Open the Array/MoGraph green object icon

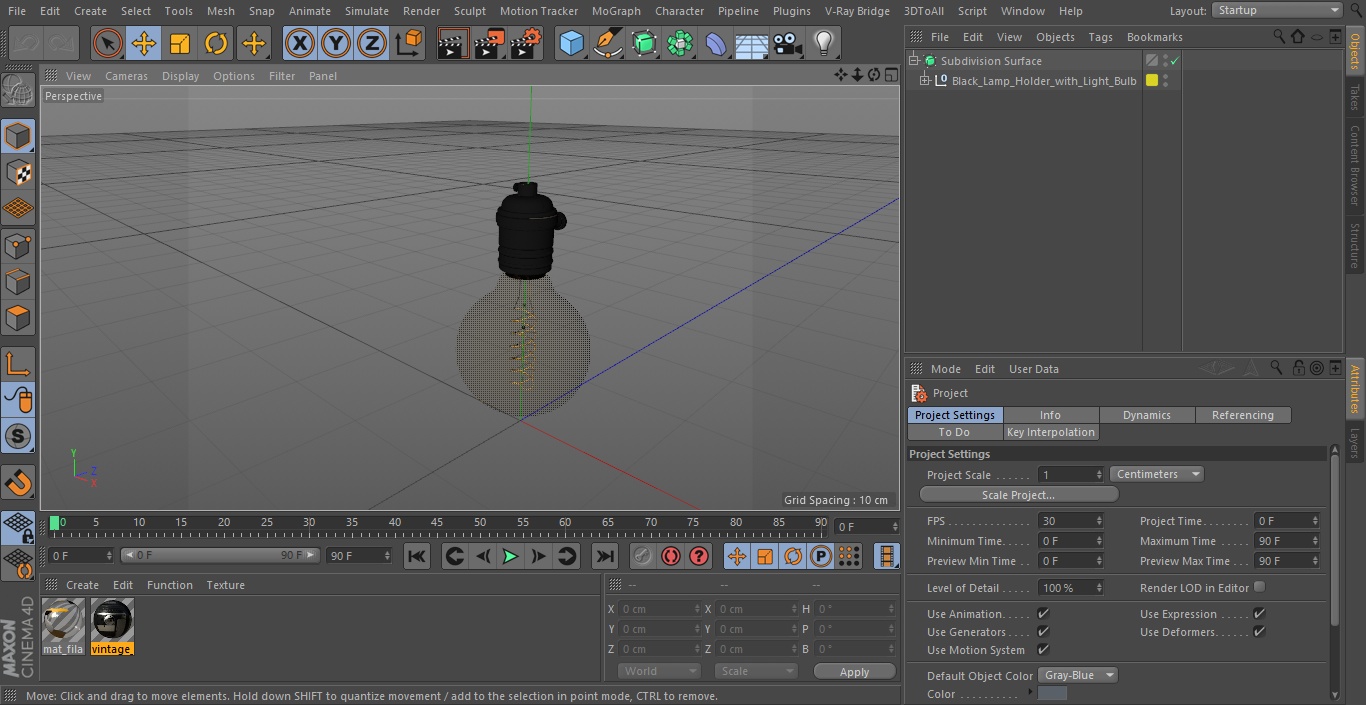(x=680, y=43)
